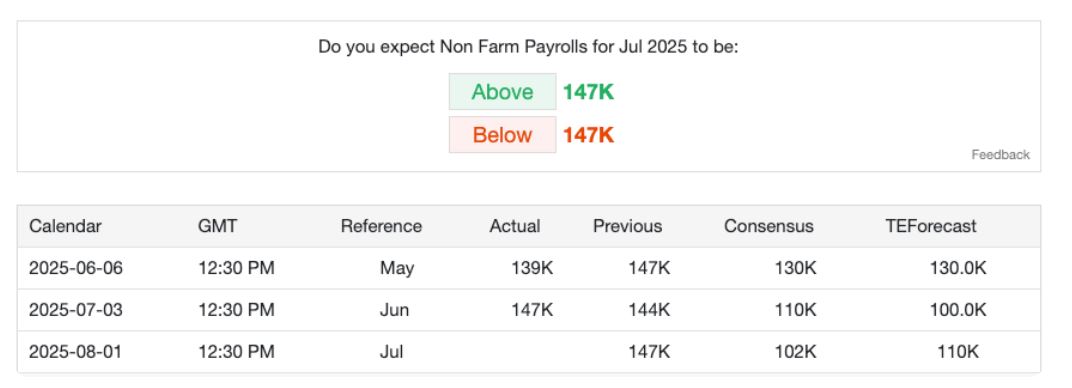Vote Above for Non Farm Payrolls
1072x388 pixels.
click(502, 92)
